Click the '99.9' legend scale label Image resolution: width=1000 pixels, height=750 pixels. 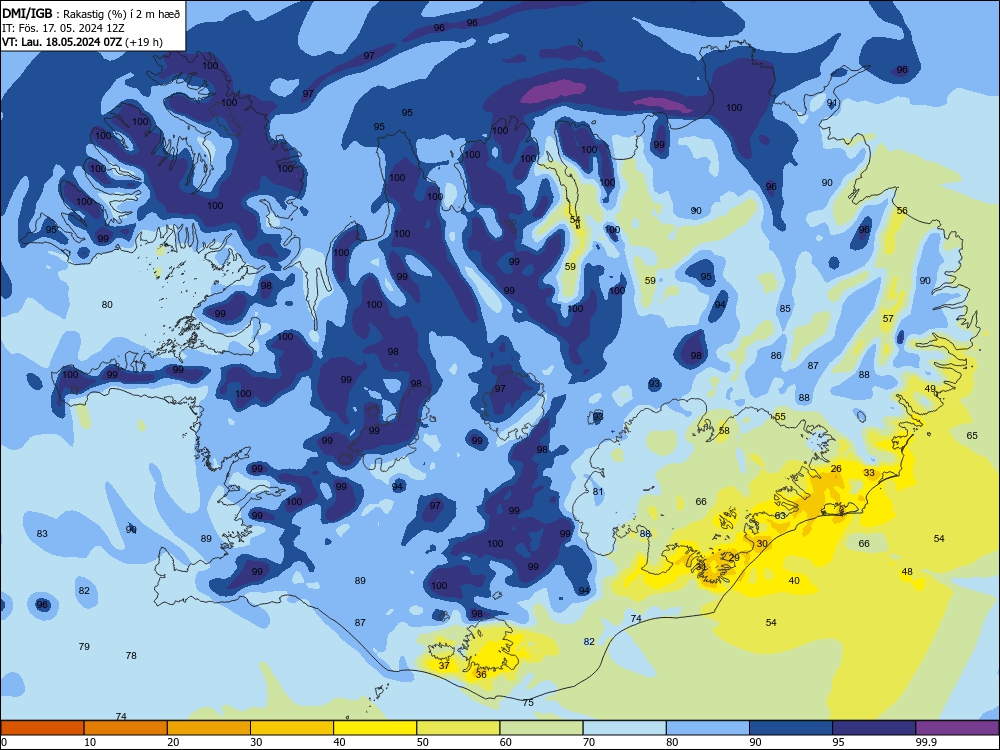click(926, 742)
